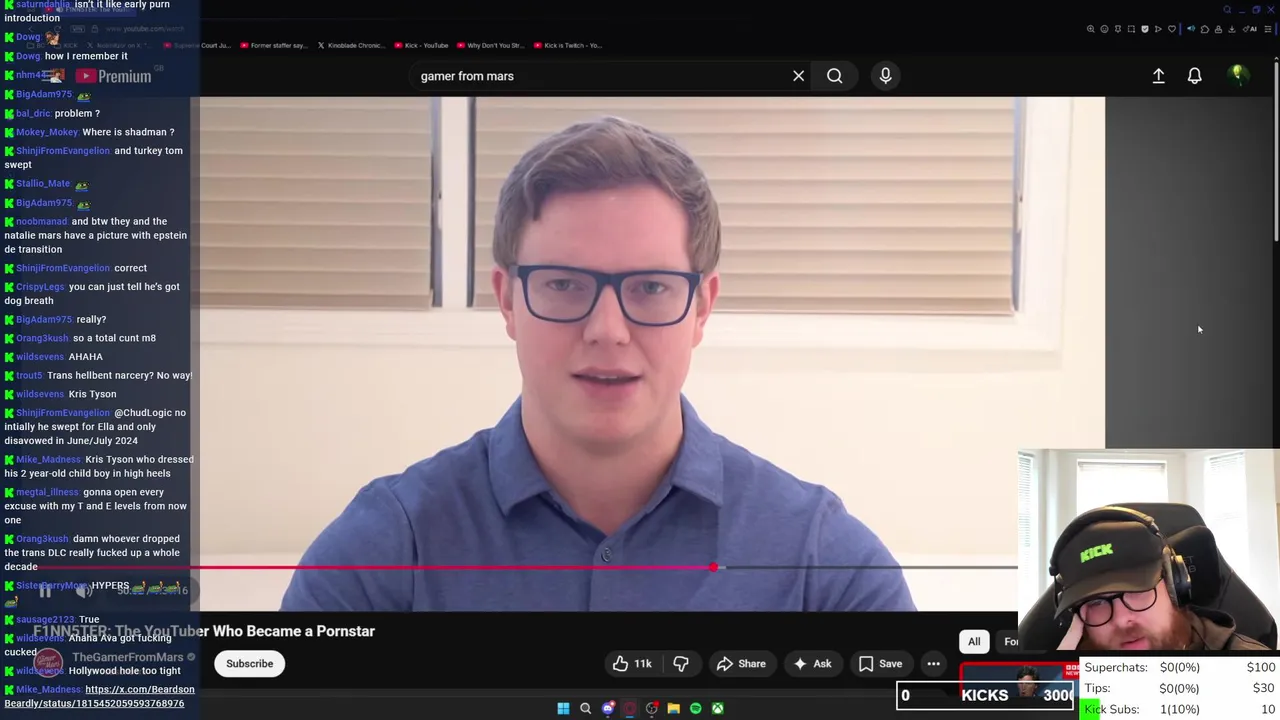Click the blue tab audio speaker icon
1280x720 pixels.
click(x=1191, y=29)
